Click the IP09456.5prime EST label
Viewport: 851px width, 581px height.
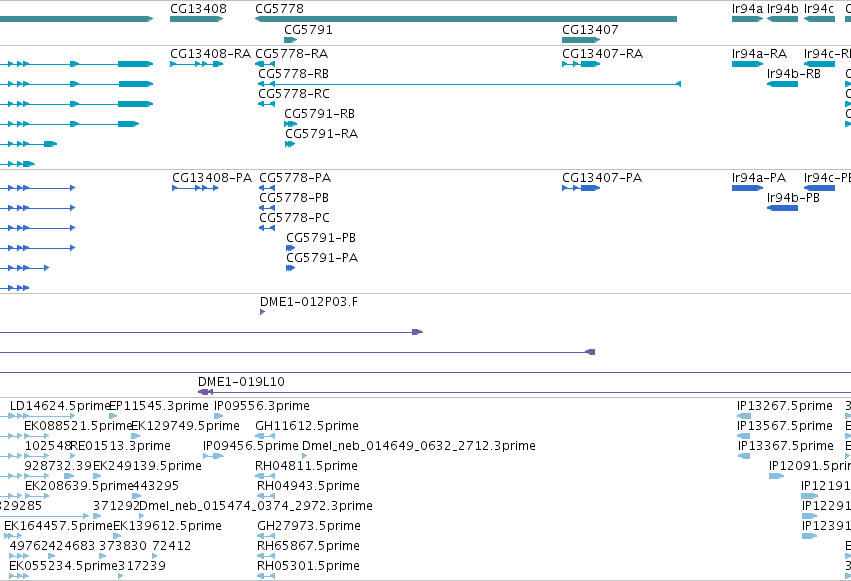pos(251,446)
